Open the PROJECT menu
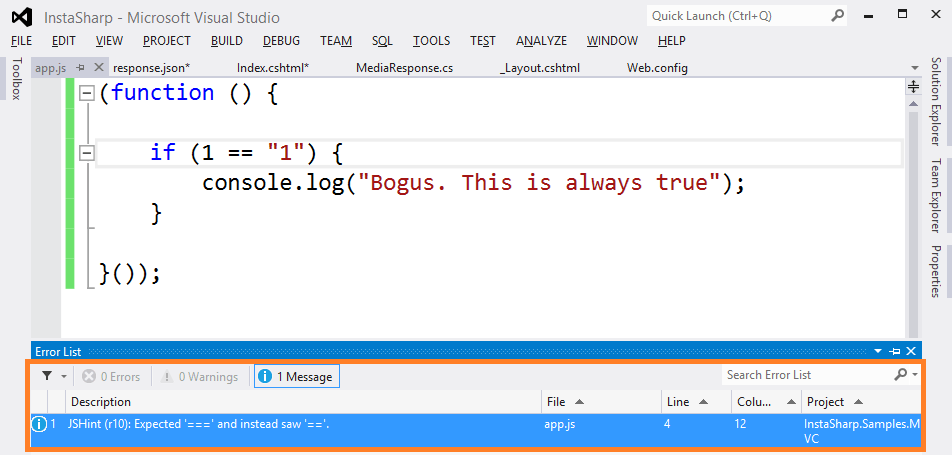 pos(167,41)
